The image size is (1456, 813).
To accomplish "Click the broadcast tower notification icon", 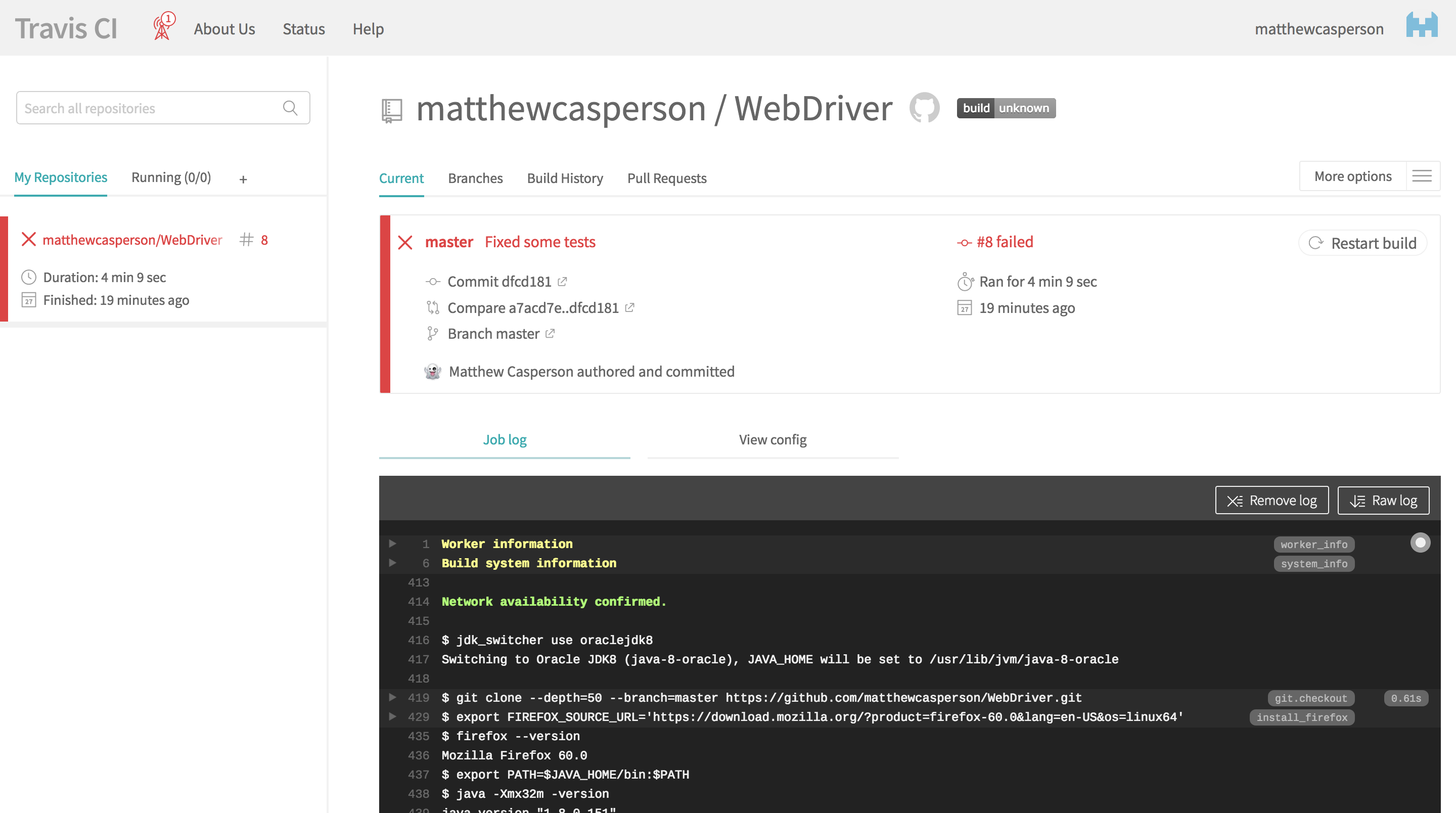I will 163,27.
